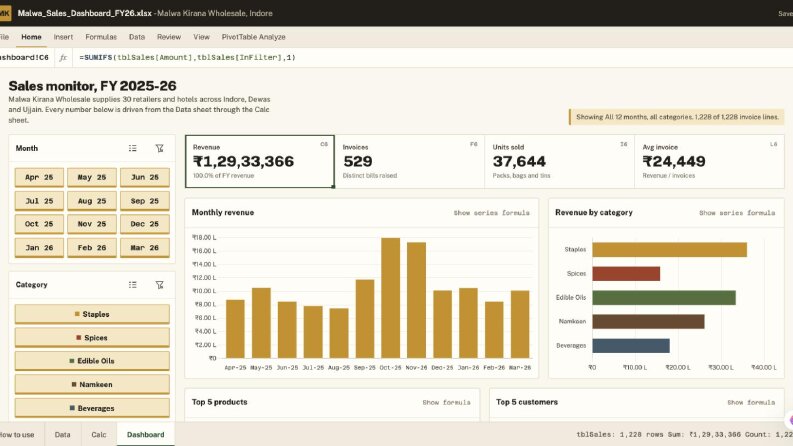Toggle multi-select in Month slicer
The height and width of the screenshot is (446, 793).
(x=133, y=148)
